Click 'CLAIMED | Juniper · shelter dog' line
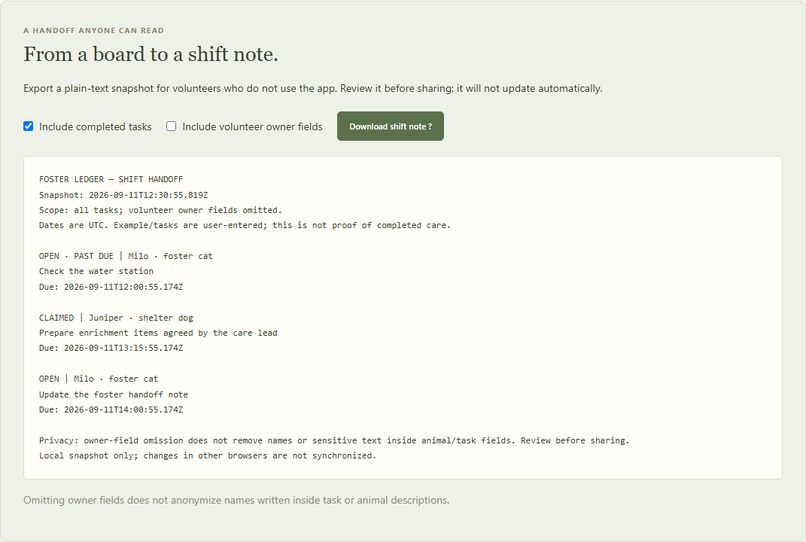 (x=116, y=317)
